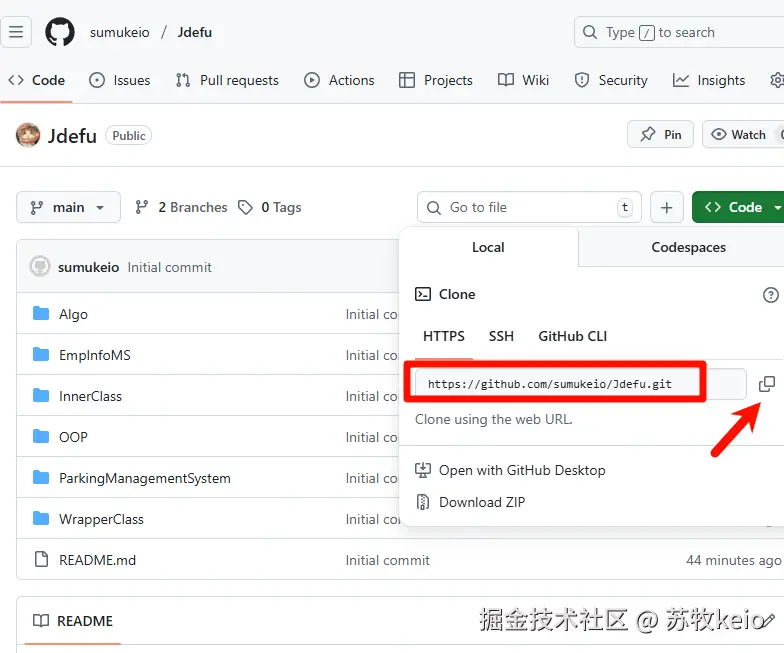Screen dimensions: 784x653
Task: Select the Local tab in clone panel
Action: tap(488, 247)
